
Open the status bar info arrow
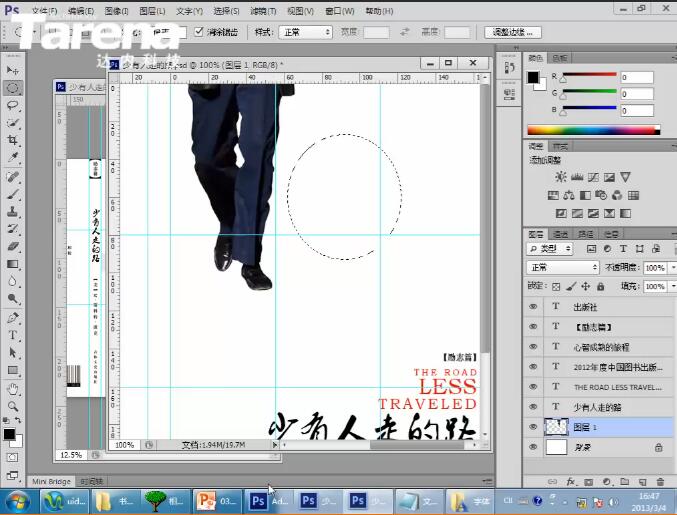click(275, 445)
